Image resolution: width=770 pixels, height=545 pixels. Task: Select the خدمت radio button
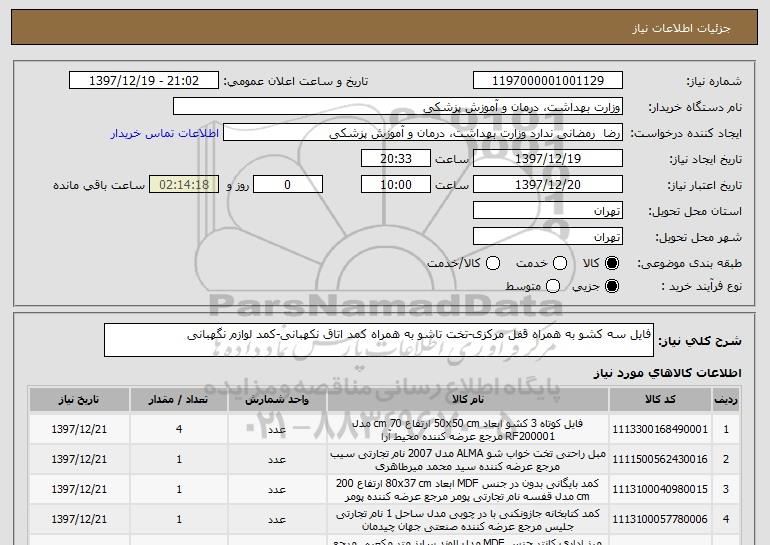[560, 263]
